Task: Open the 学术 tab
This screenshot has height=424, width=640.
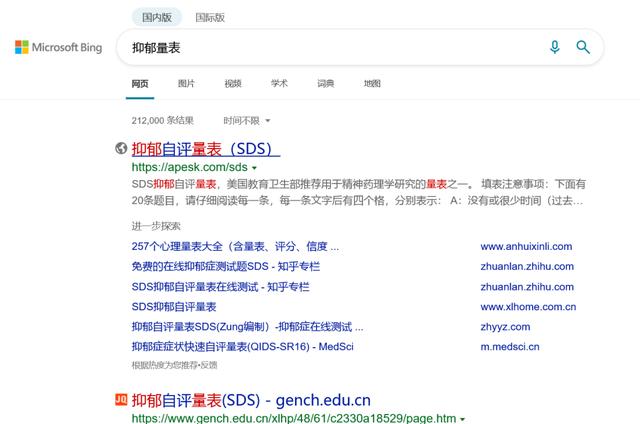Action: pyautogui.click(x=279, y=83)
